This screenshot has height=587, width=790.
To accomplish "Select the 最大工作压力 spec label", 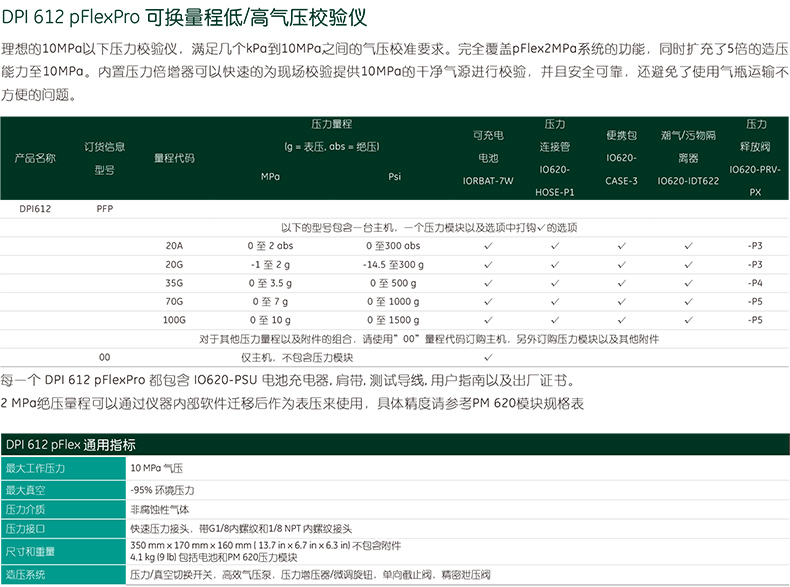I will [x=36, y=467].
